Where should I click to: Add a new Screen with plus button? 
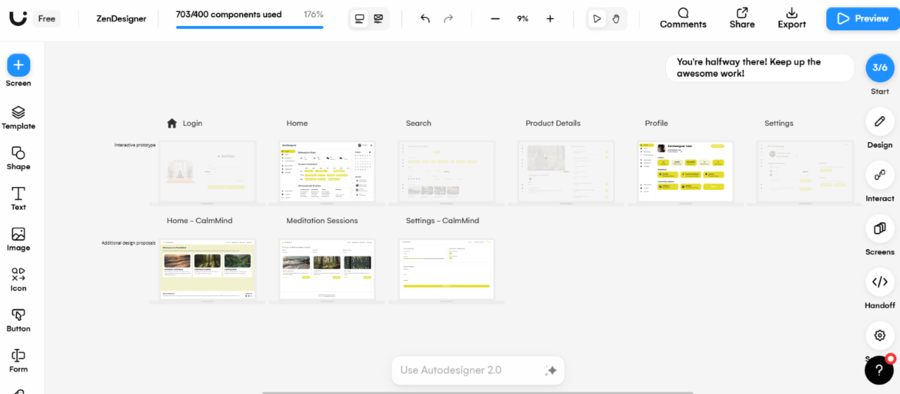[x=18, y=65]
